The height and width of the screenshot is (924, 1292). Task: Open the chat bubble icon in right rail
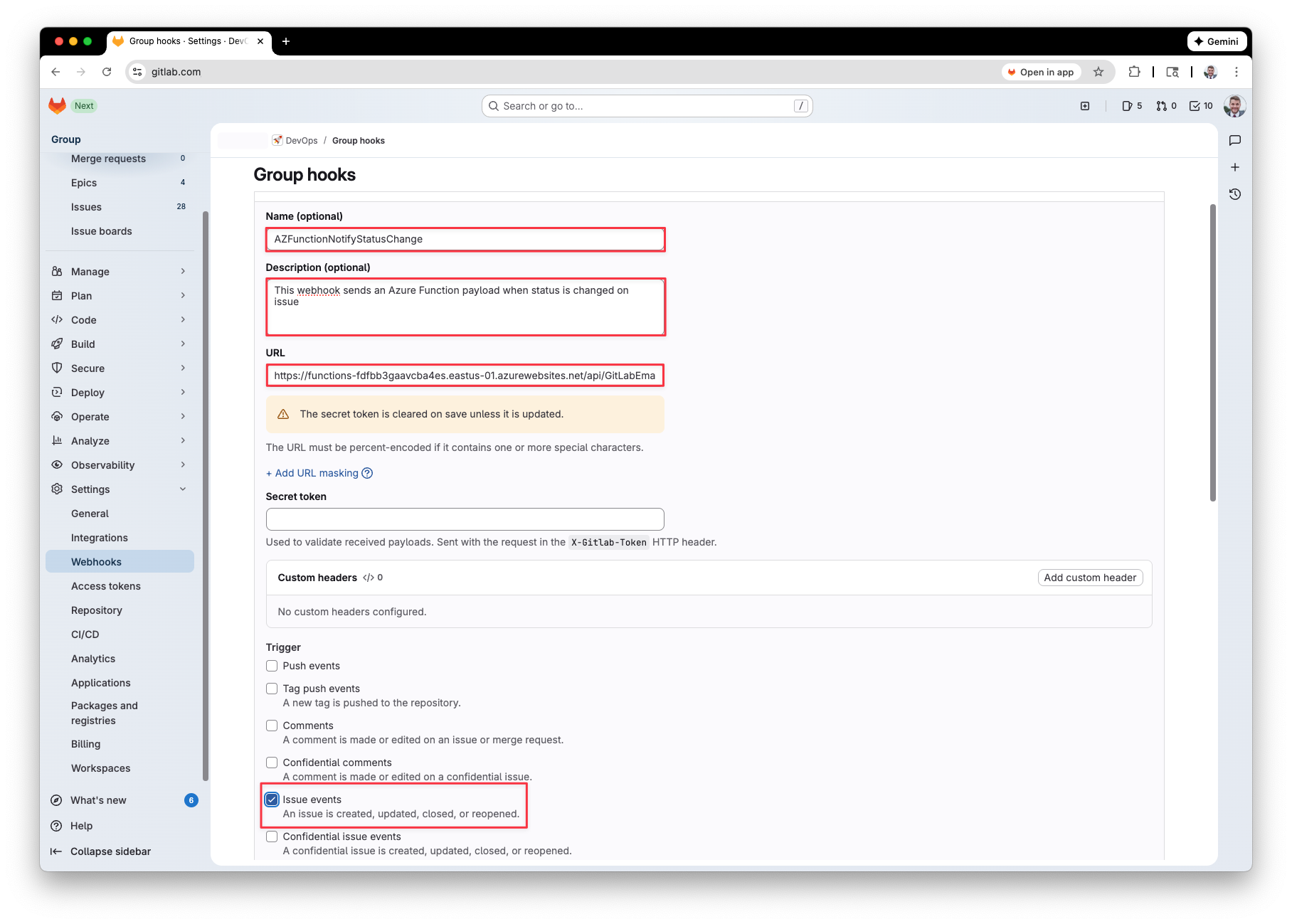click(x=1235, y=141)
